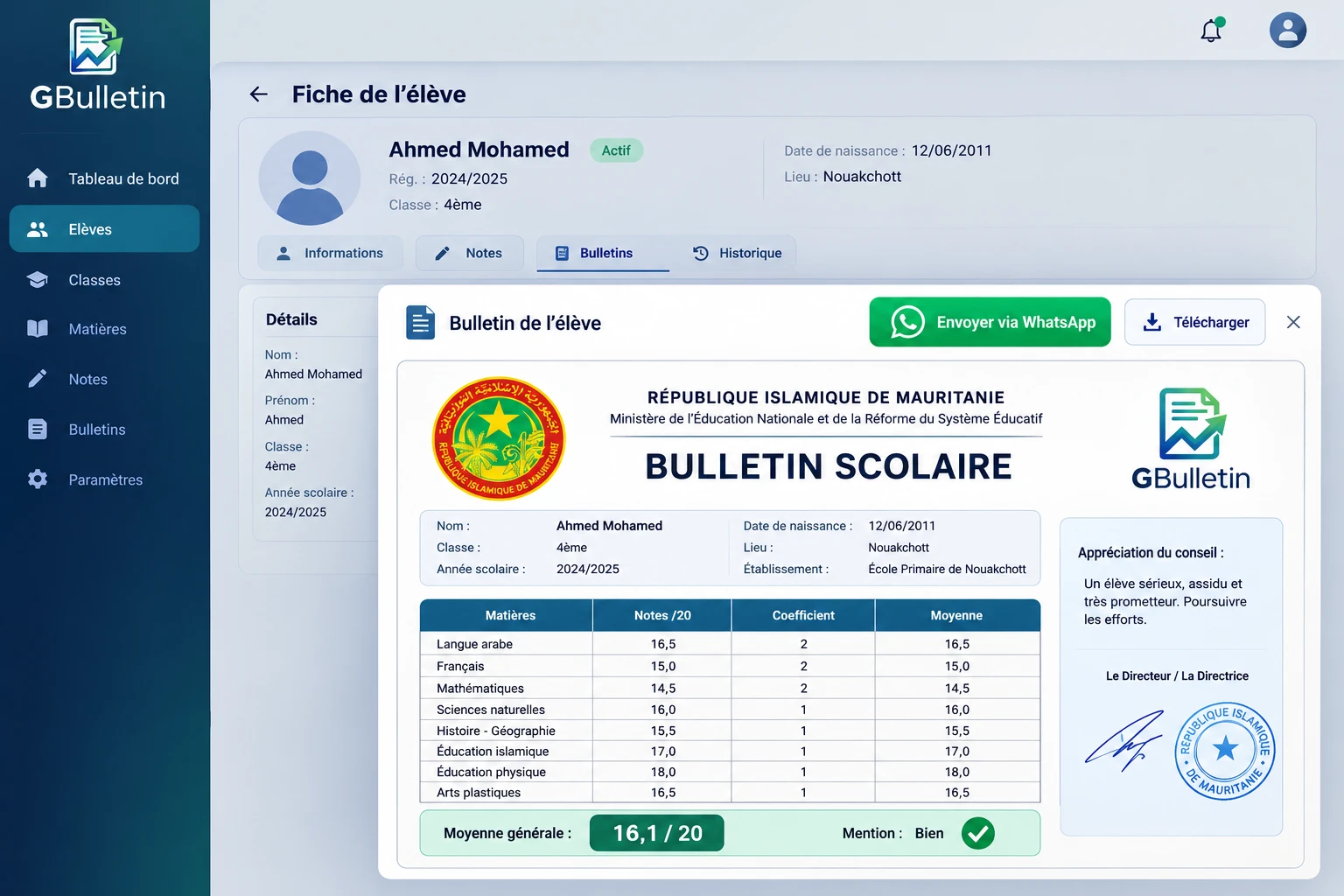This screenshot has width=1344, height=896.
Task: Click the pencil icon on Notes tab
Action: pos(443,253)
